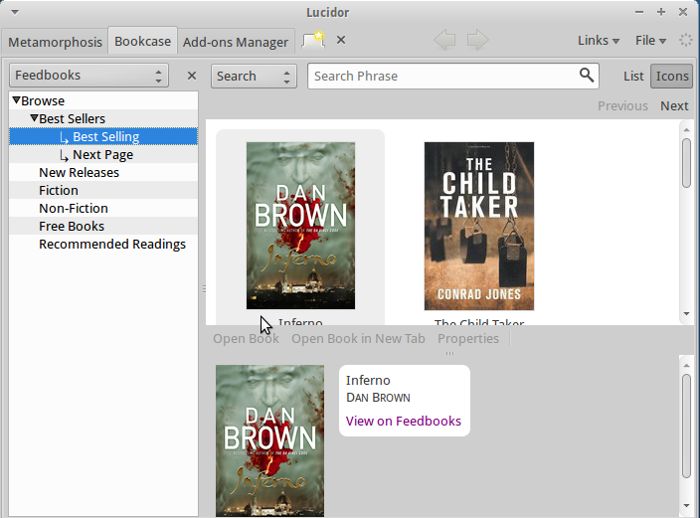The height and width of the screenshot is (518, 700).
Task: Click details pane scrollbar handle
Action: (686, 426)
